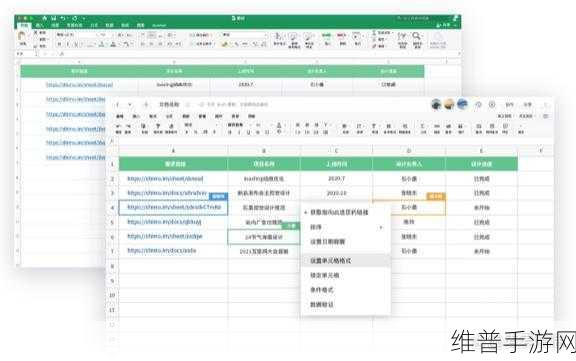The height and width of the screenshot is (361, 576).
Task: Click the Bold B button in Excel ribbon
Action: point(60,44)
